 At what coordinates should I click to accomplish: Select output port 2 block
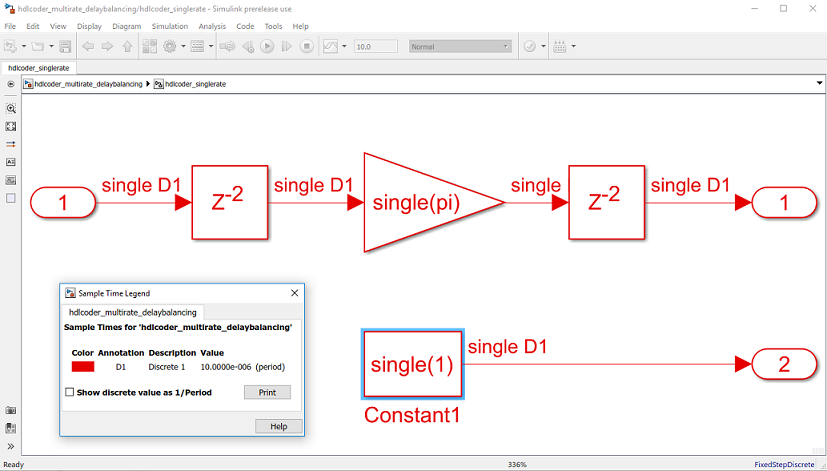tap(784, 364)
